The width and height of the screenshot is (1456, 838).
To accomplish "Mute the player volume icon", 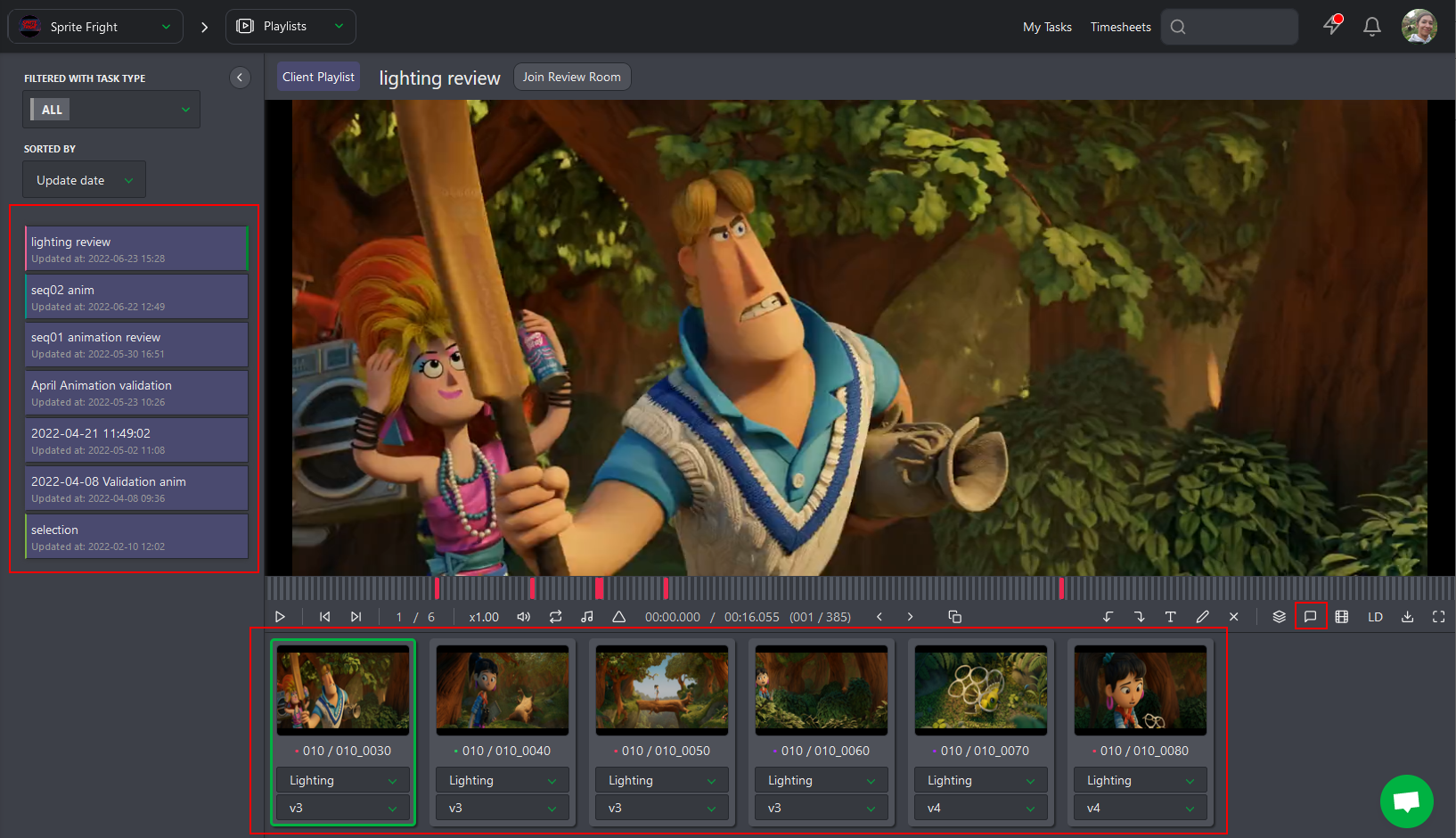I will [x=524, y=617].
